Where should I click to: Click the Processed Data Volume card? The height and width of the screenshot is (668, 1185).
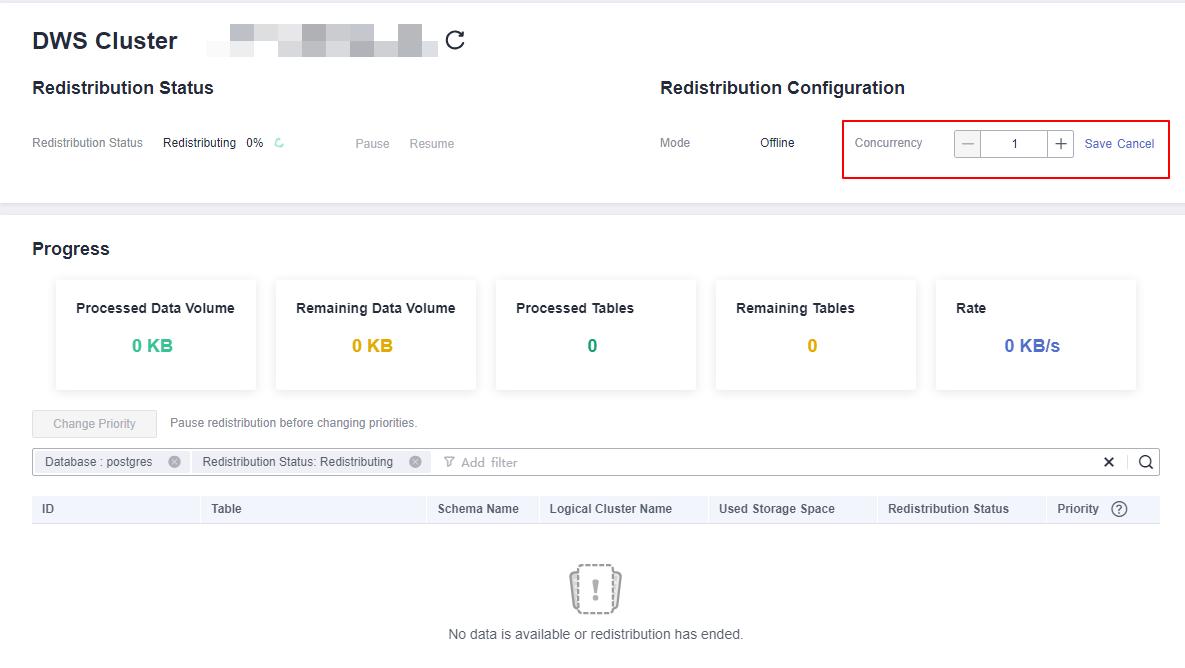(x=155, y=334)
